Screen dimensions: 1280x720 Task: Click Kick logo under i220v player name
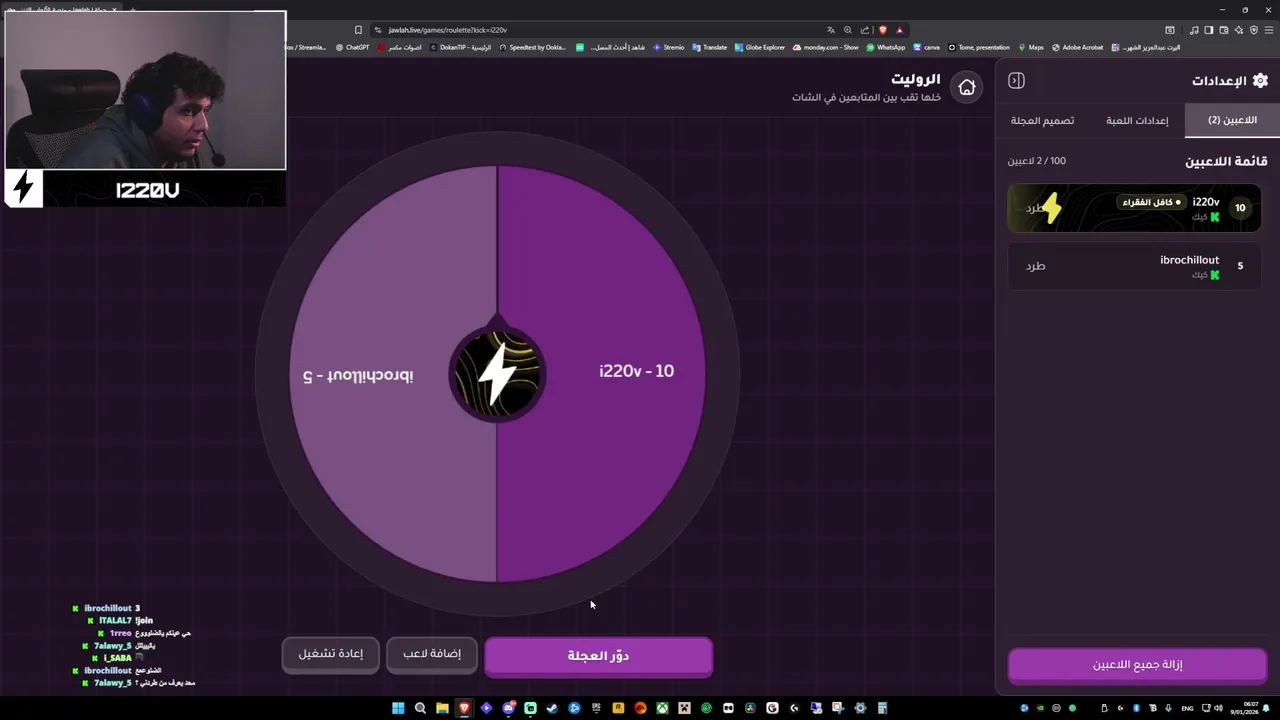pos(1215,217)
